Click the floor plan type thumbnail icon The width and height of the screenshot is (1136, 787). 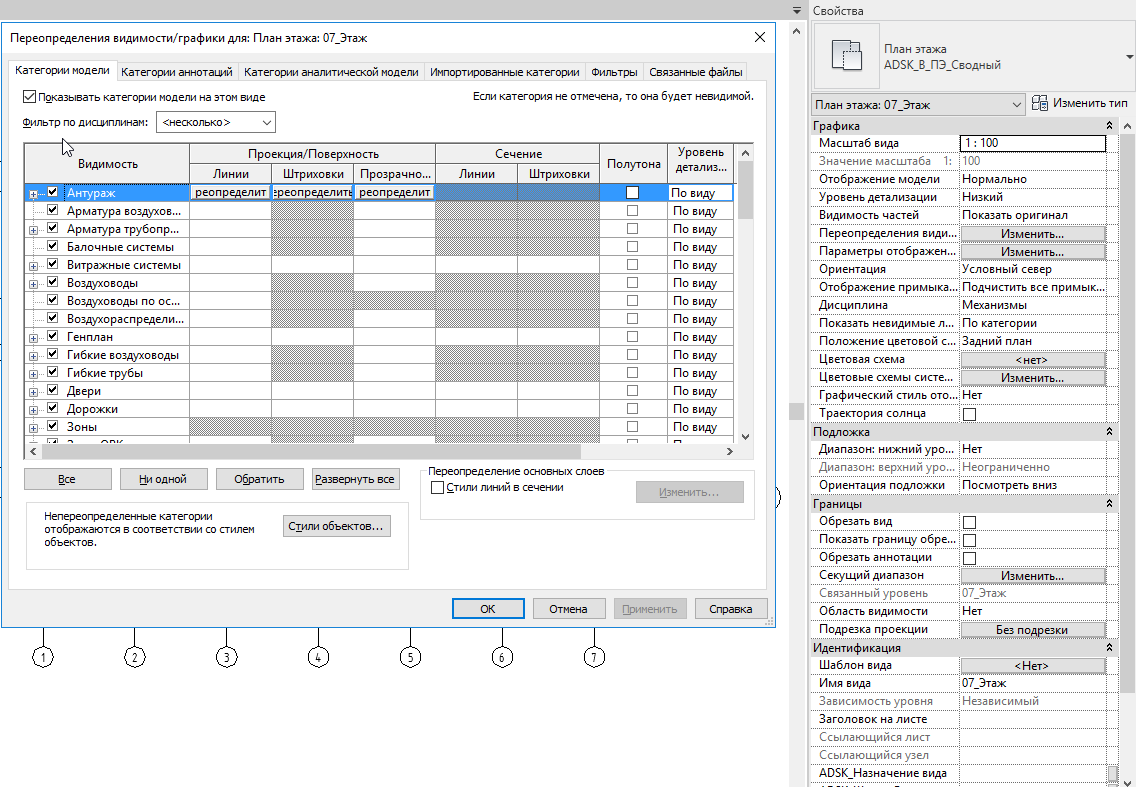847,57
